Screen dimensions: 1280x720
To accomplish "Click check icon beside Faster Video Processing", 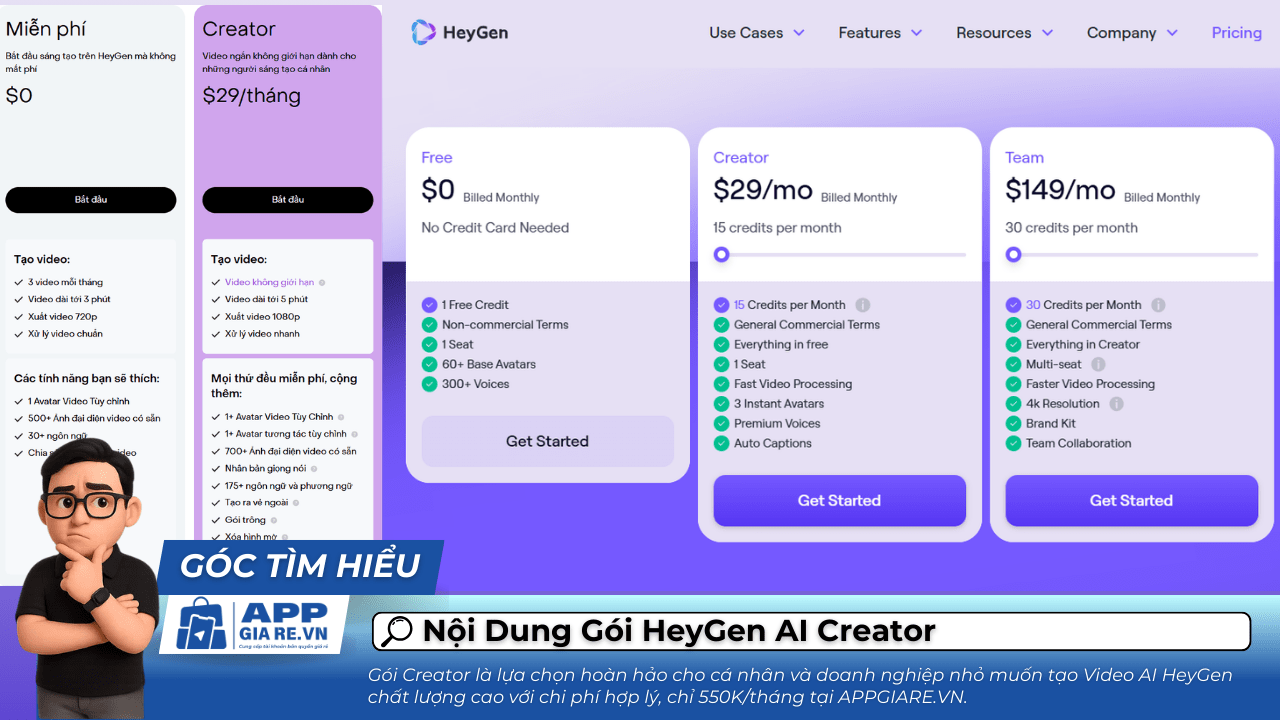I will (1013, 384).
